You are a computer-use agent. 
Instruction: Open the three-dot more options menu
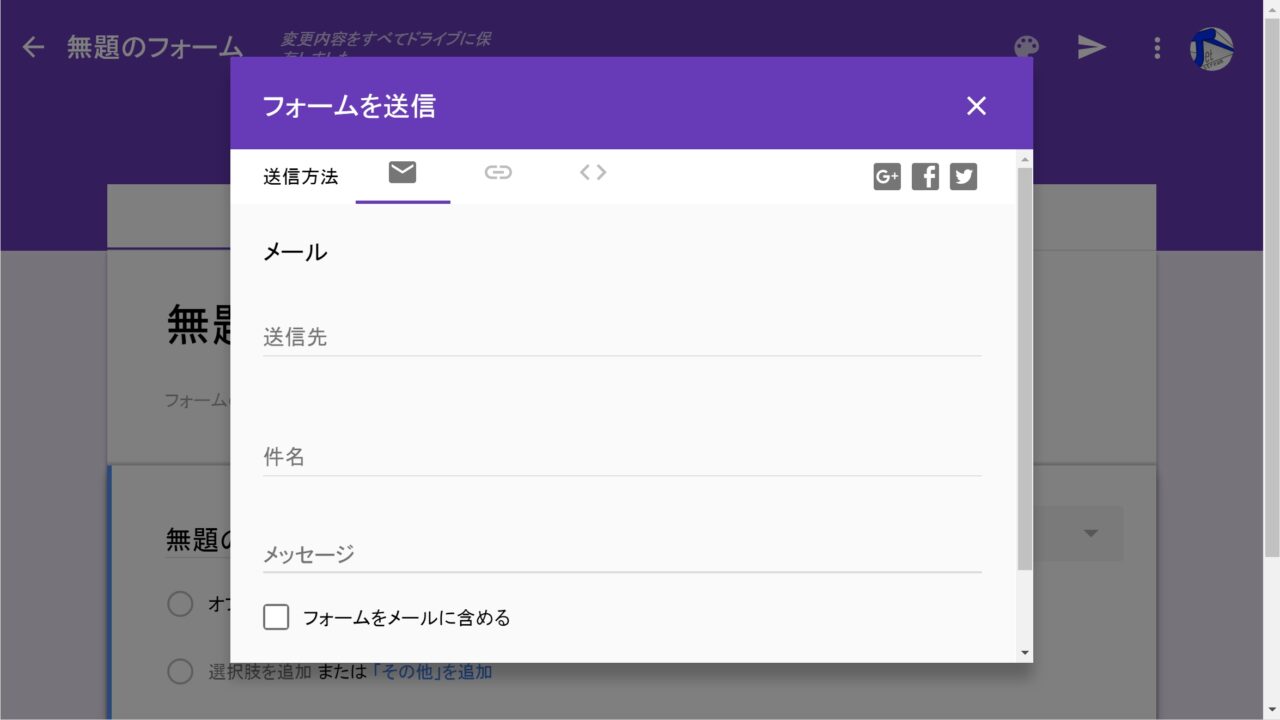click(x=1157, y=47)
